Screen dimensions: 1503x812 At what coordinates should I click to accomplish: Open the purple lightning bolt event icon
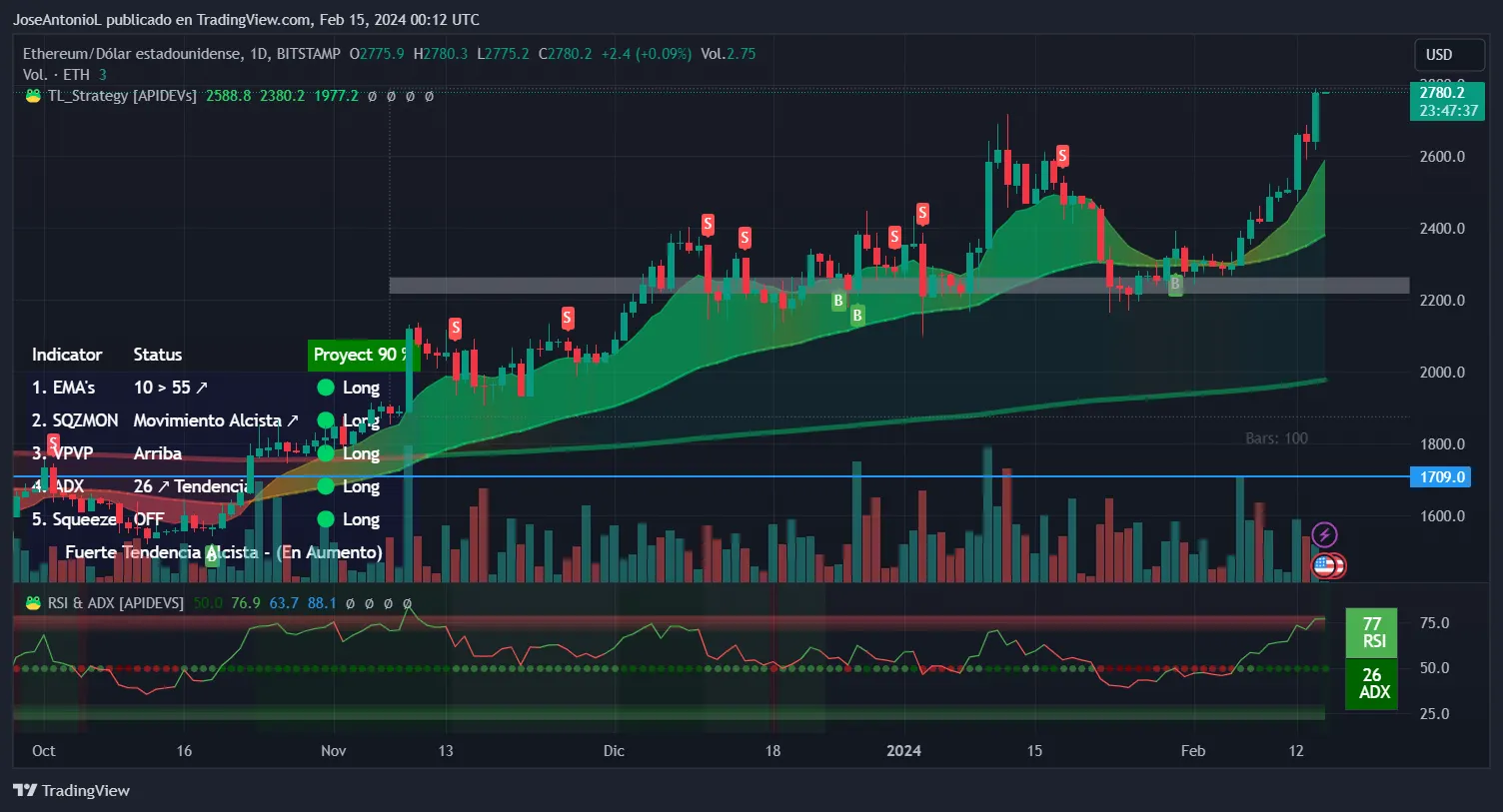point(1324,535)
